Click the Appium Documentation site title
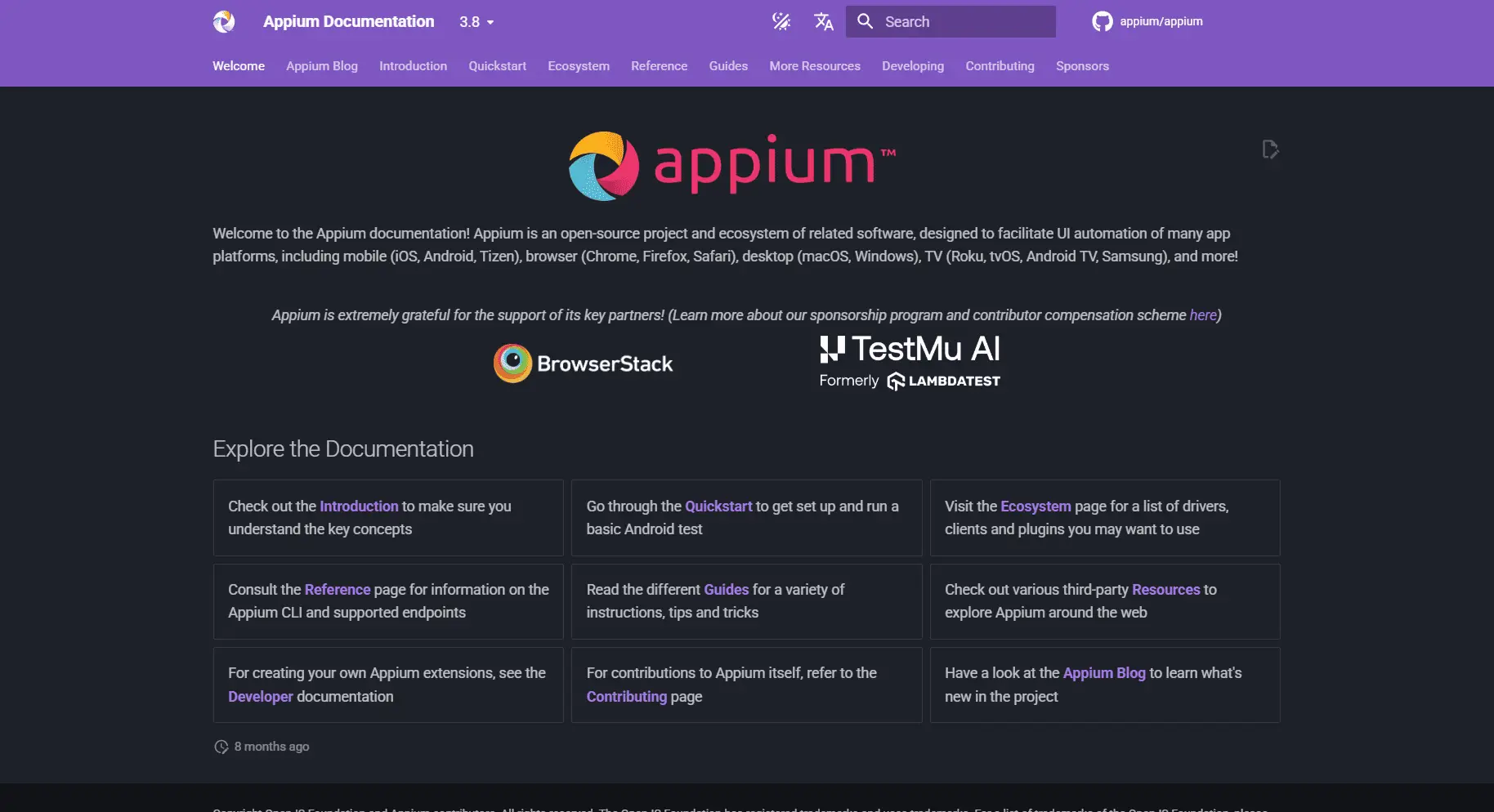 click(348, 21)
